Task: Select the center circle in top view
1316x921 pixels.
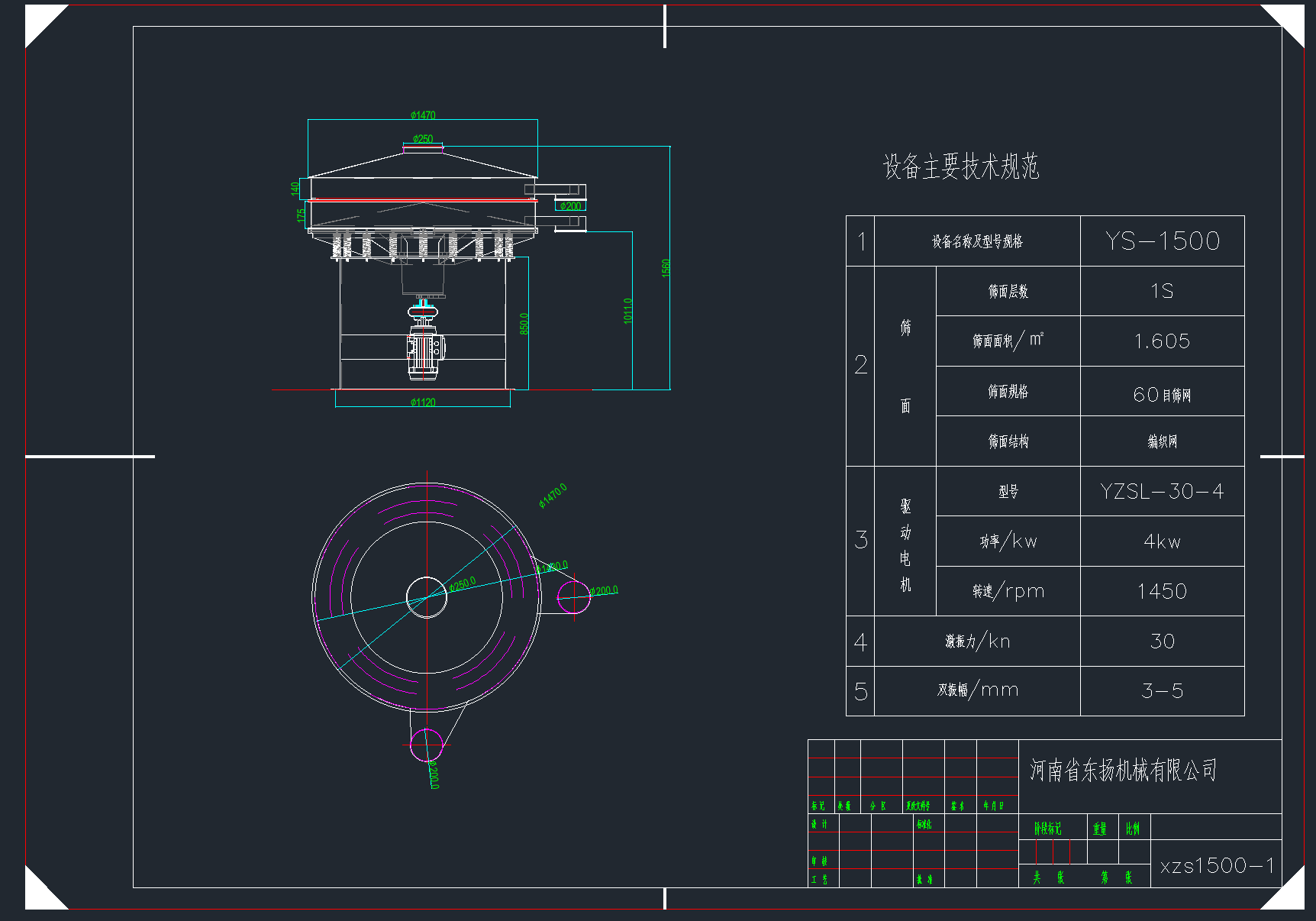Action: 426,597
